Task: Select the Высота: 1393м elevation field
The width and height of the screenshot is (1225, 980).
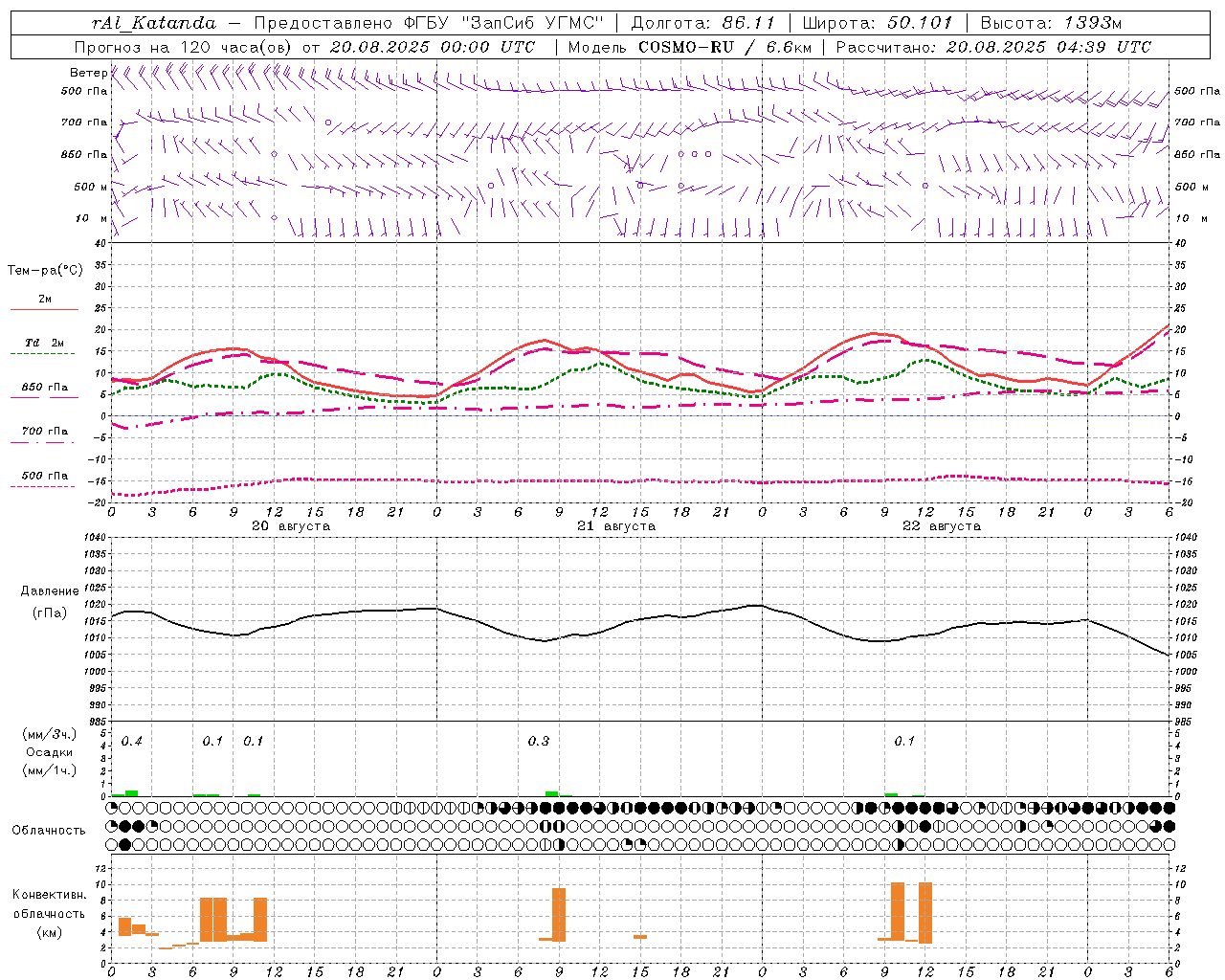Action: (x=1051, y=23)
